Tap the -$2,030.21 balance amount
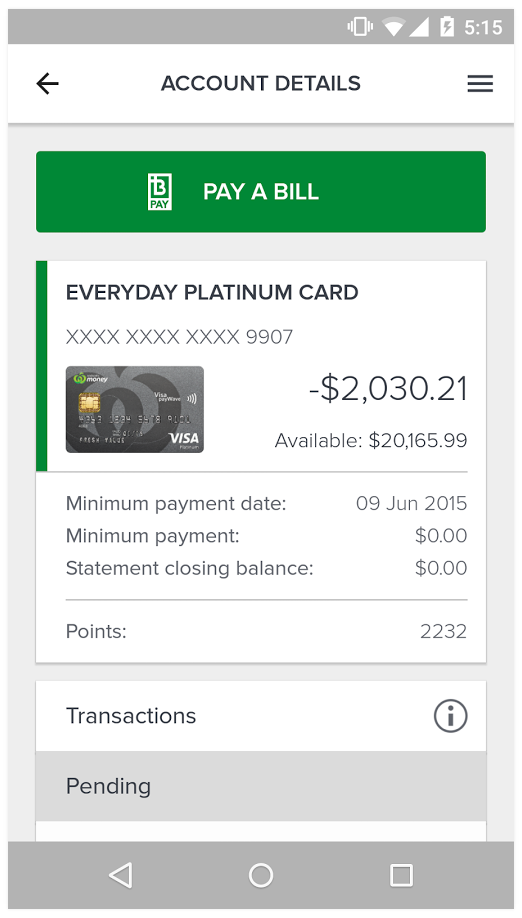The image size is (522, 918). coord(388,389)
